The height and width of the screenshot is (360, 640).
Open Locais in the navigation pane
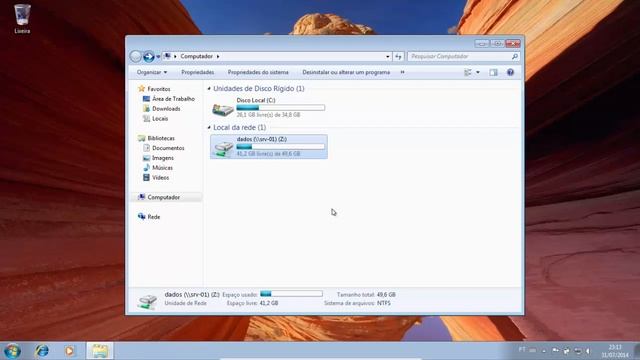pyautogui.click(x=160, y=118)
